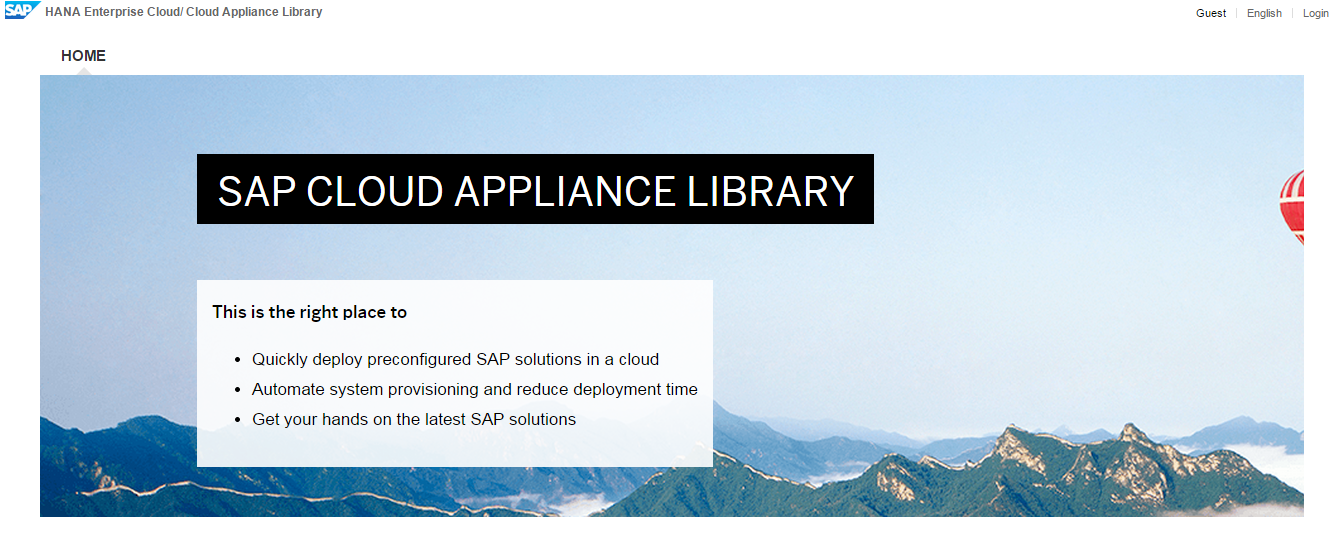The height and width of the screenshot is (536, 1333).
Task: Click the SAP CLOUD APPLIANCE LIBRARY banner title
Action: point(536,190)
